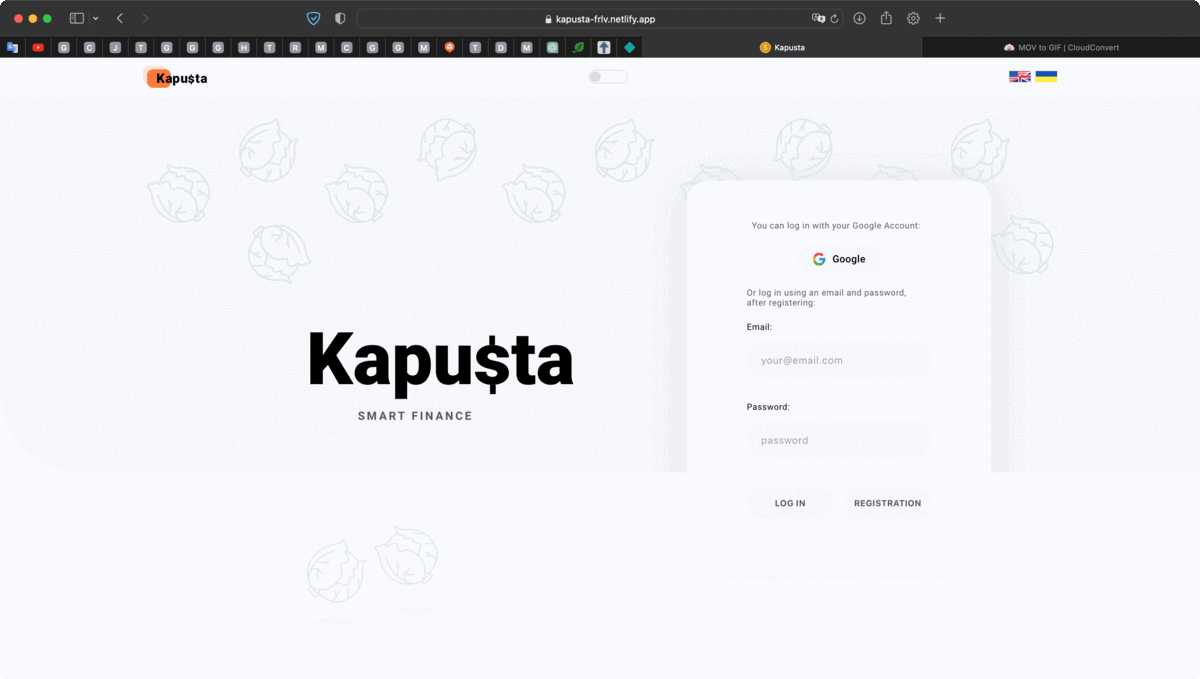This screenshot has width=1200, height=679.
Task: Open the blue shield extension icon
Action: pyautogui.click(x=313, y=18)
